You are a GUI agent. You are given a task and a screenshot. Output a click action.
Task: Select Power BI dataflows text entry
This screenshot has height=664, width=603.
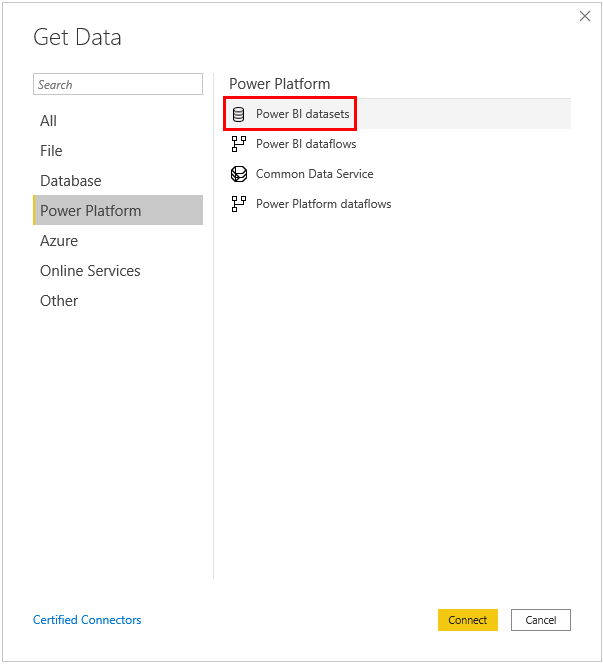[x=306, y=144]
